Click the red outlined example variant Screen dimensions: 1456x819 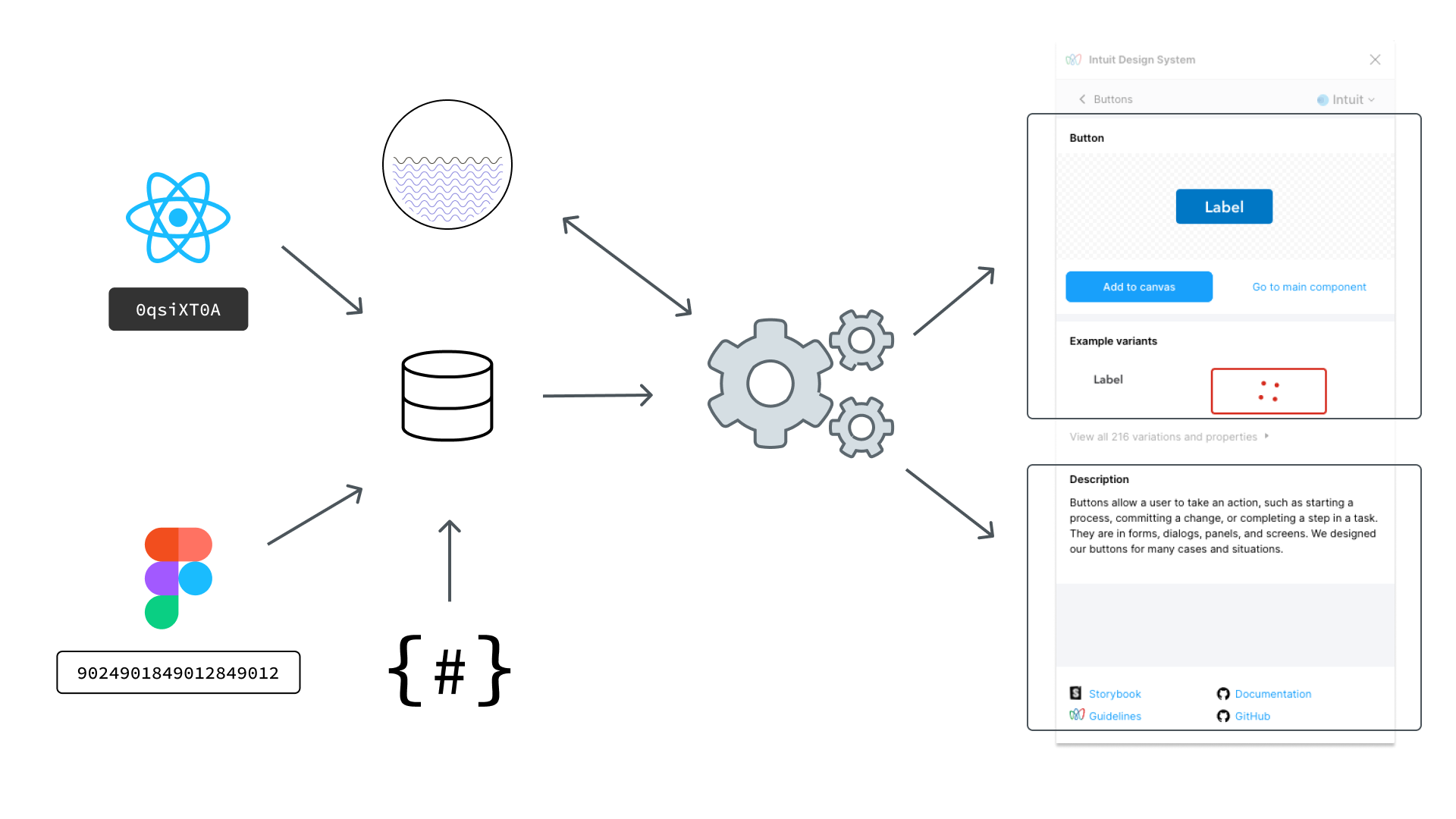click(1267, 389)
